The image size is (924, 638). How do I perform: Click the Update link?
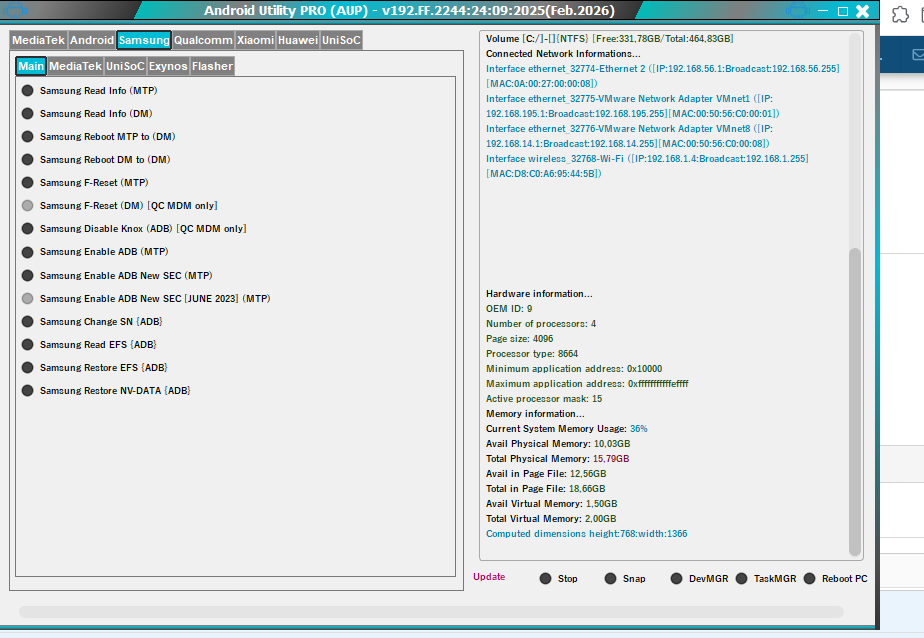coord(489,577)
